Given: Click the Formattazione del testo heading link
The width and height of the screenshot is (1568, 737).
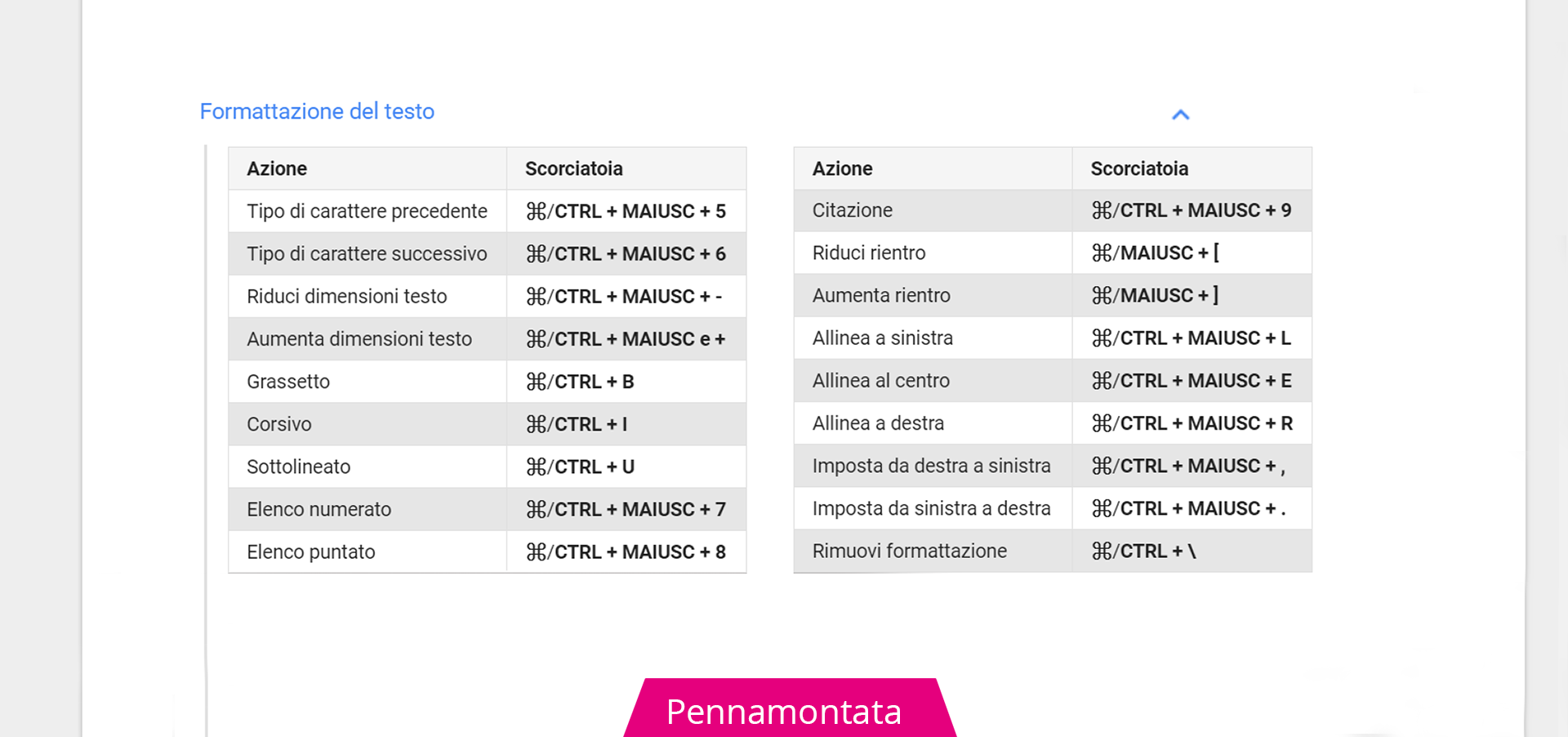Looking at the screenshot, I should pos(317,111).
